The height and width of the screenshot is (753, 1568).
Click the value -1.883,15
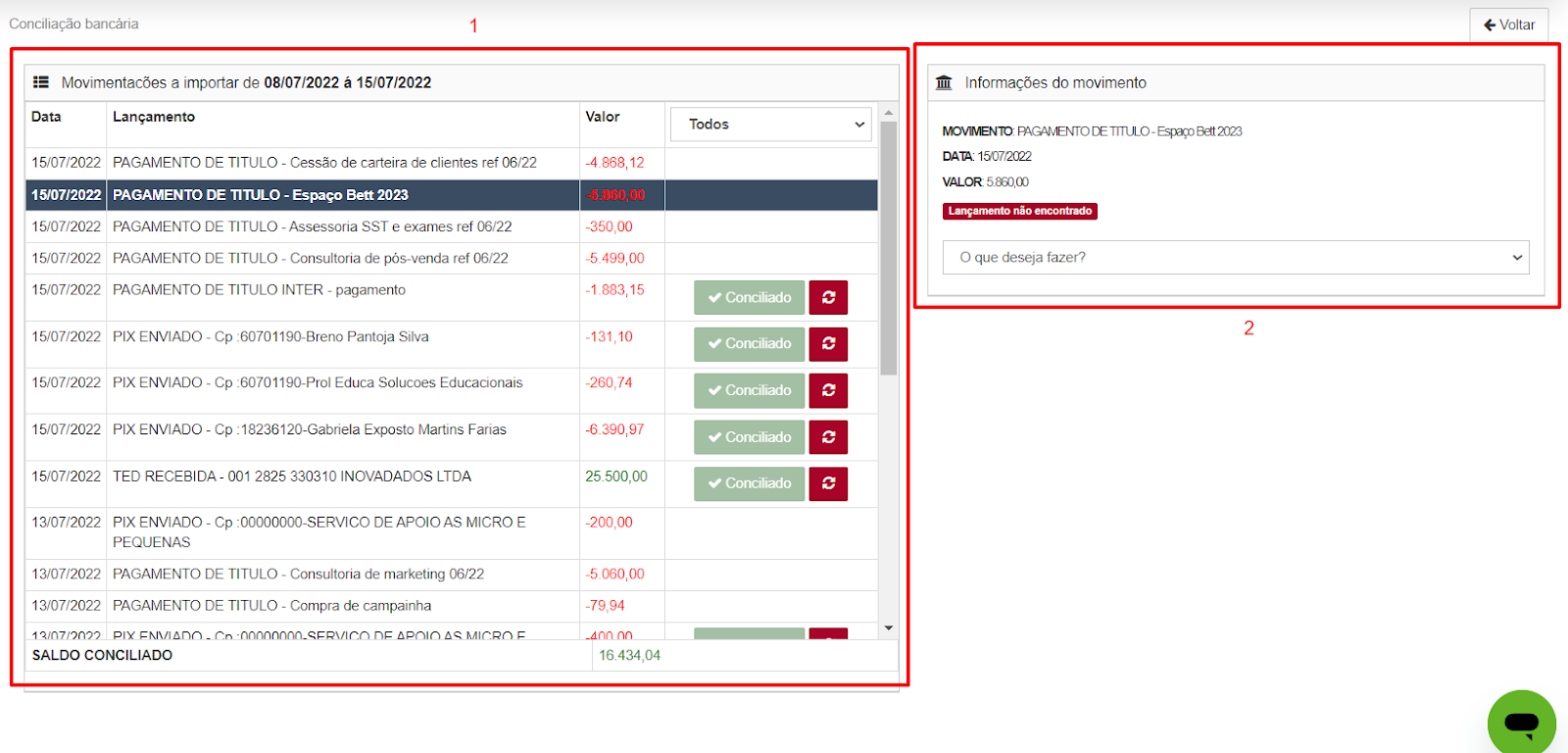coord(614,290)
